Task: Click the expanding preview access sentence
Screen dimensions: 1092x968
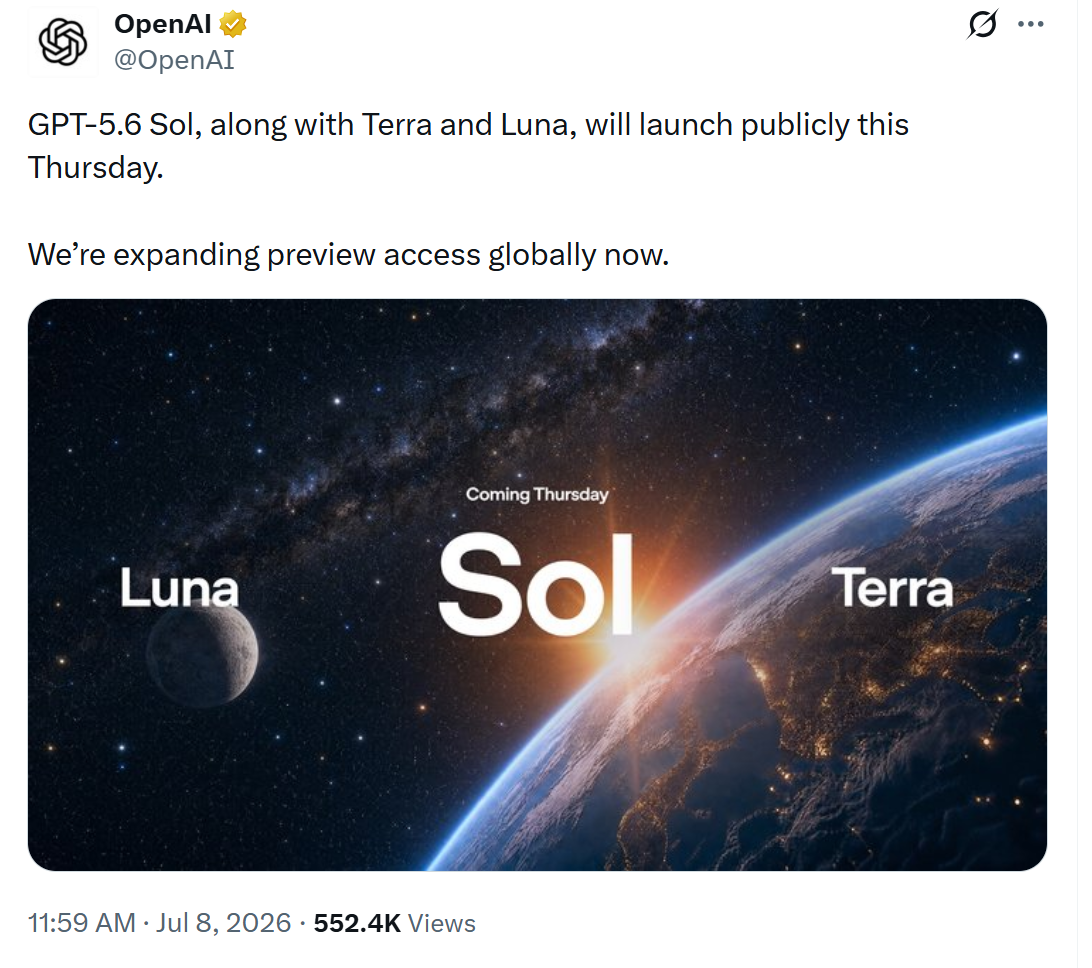Action: 348,255
